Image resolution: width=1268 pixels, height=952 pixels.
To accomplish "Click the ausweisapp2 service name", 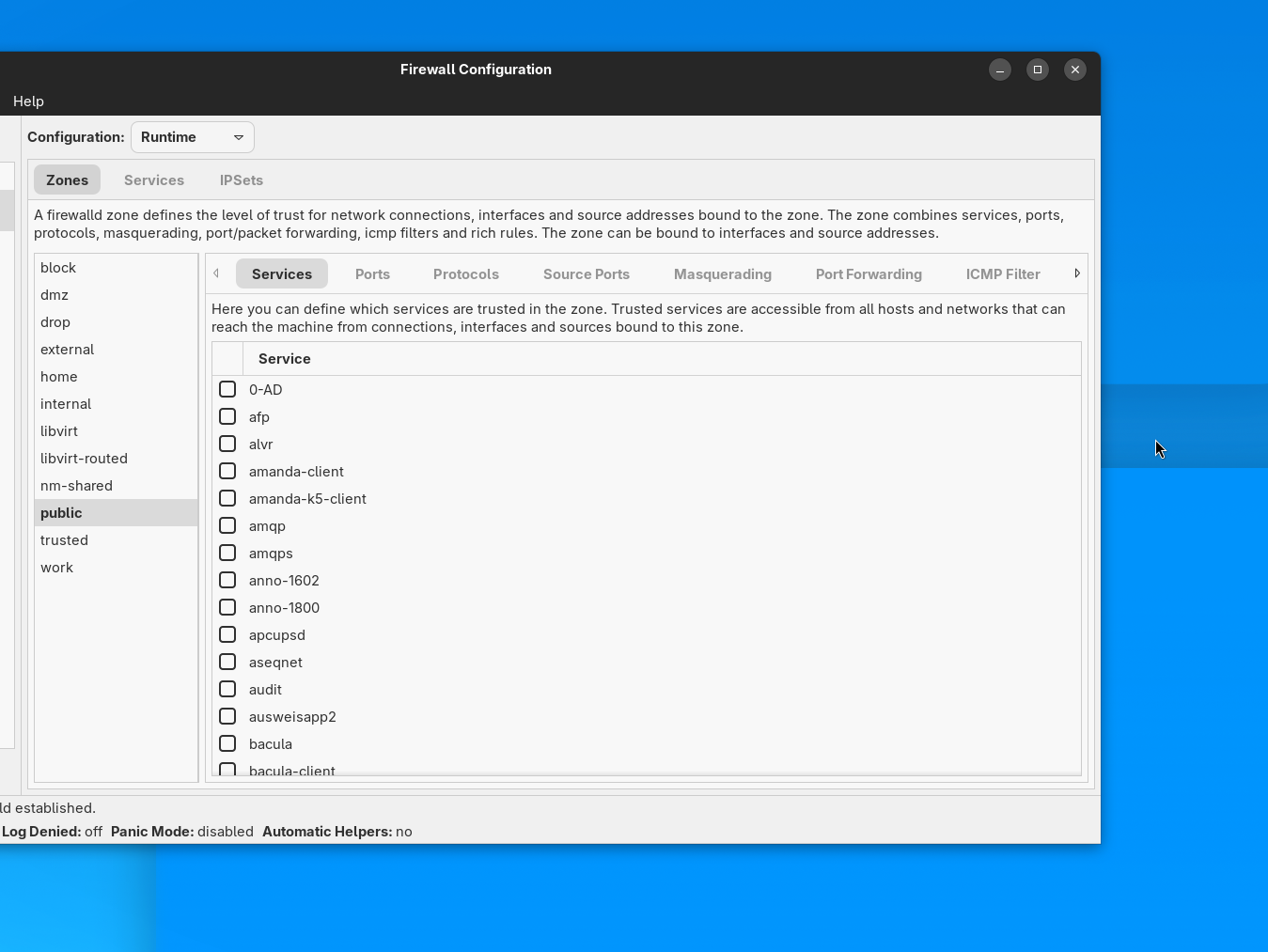I will click(x=292, y=717).
